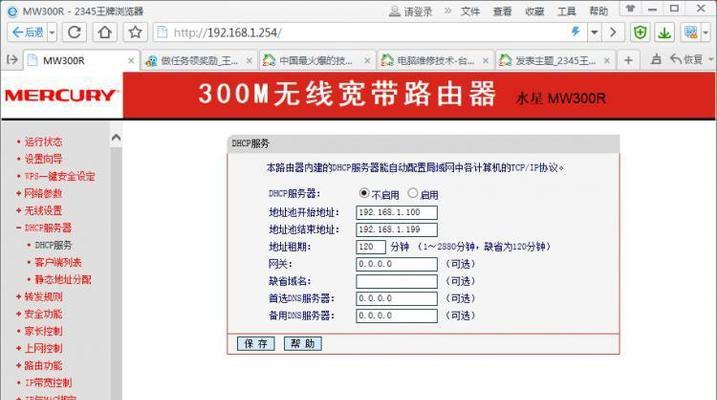Click sidebar scroll up arrow
The image size is (717, 400).
click(x=116, y=138)
